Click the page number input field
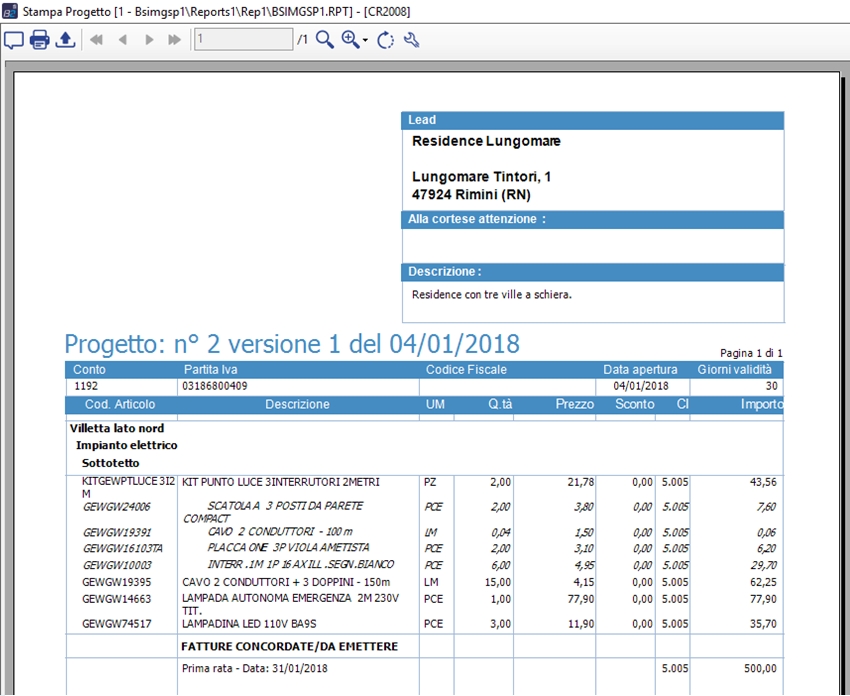This screenshot has height=696, width=850. coord(243,40)
